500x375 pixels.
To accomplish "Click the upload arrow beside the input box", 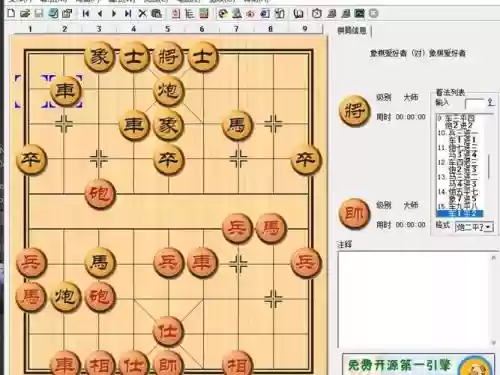I will (x=490, y=102).
